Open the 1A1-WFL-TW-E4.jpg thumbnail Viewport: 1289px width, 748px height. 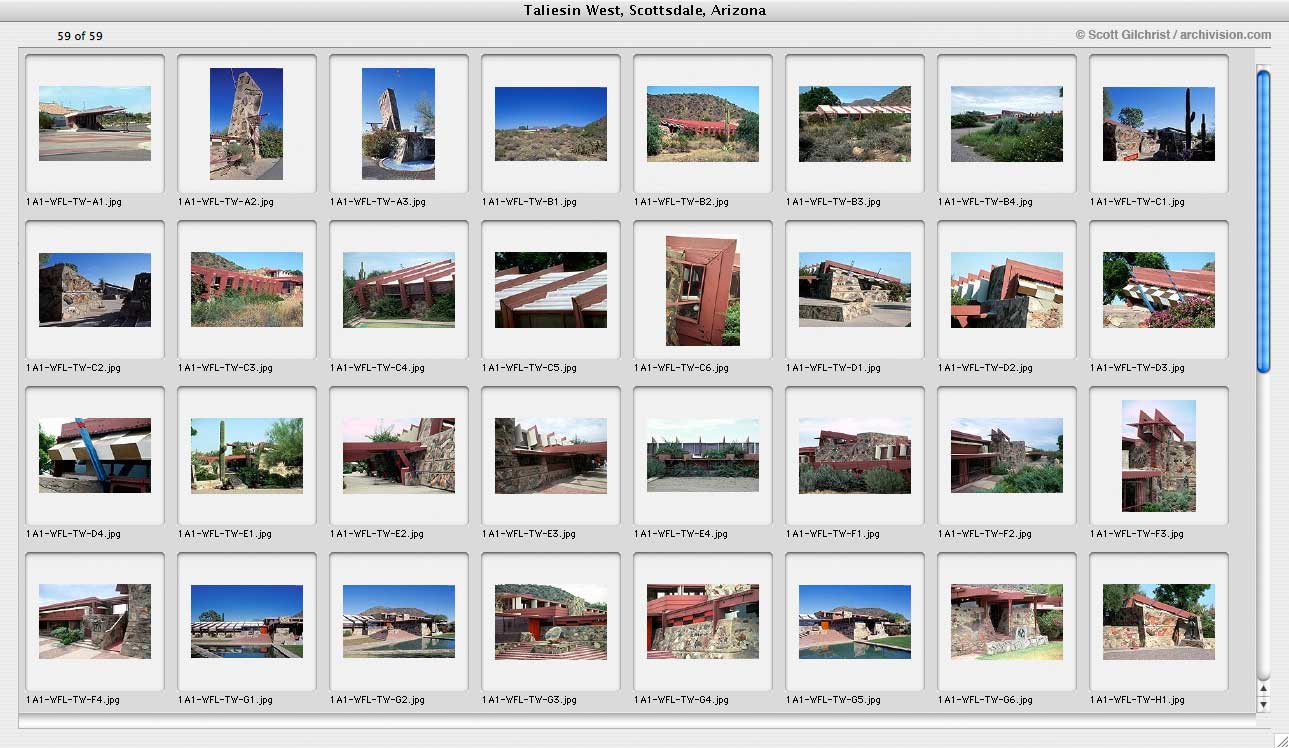[703, 455]
